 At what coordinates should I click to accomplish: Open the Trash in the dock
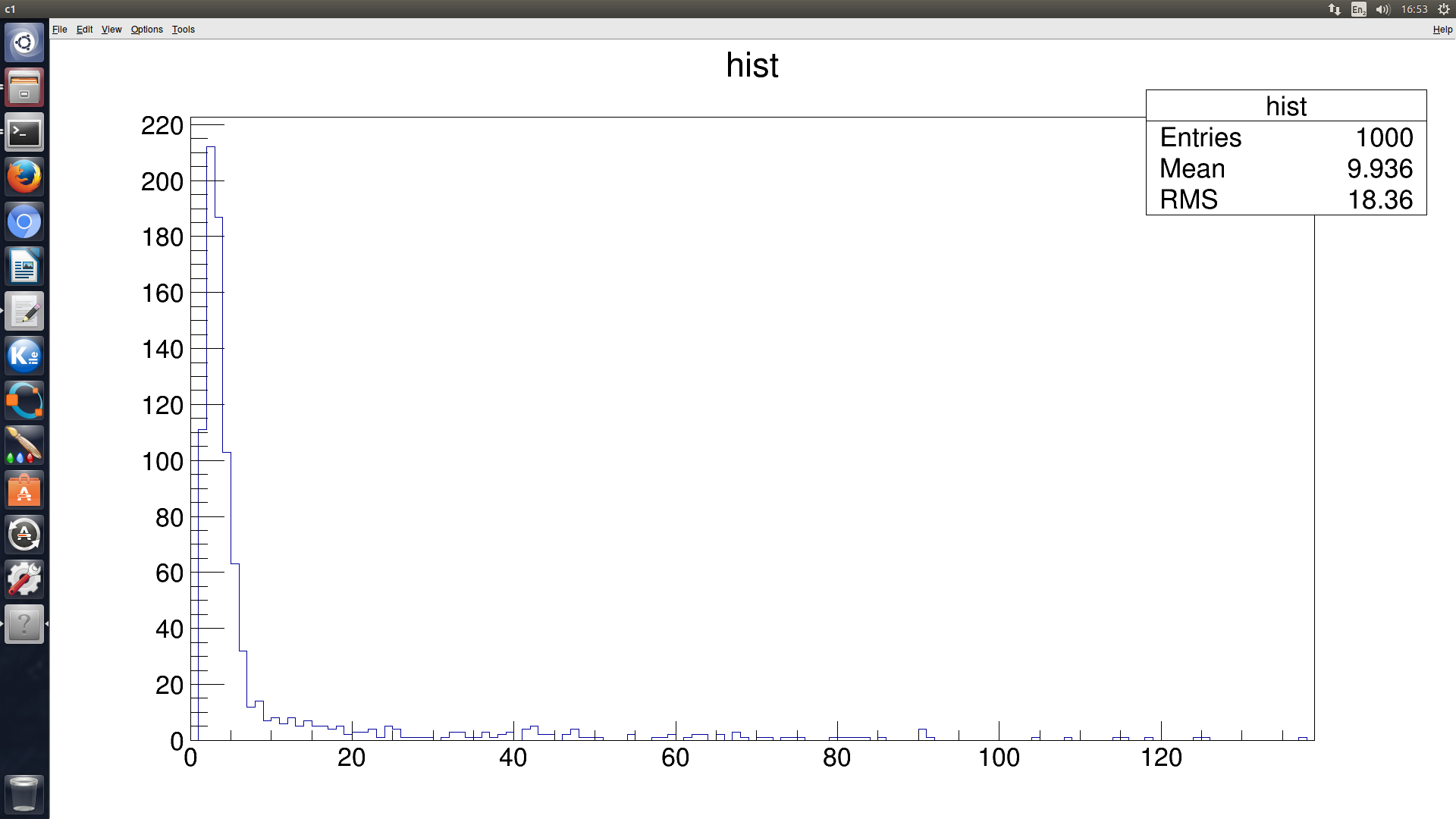tap(24, 794)
